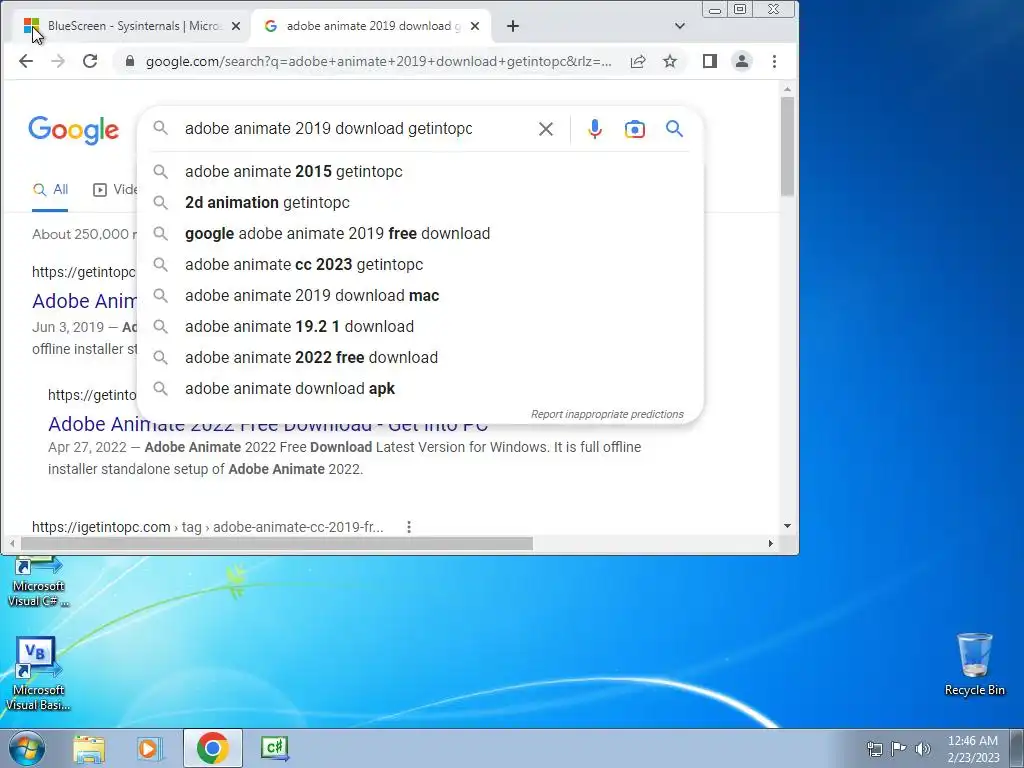Screen dimensions: 1024x768
Task: Launch Windows Media Player from taskbar
Action: tap(150, 748)
